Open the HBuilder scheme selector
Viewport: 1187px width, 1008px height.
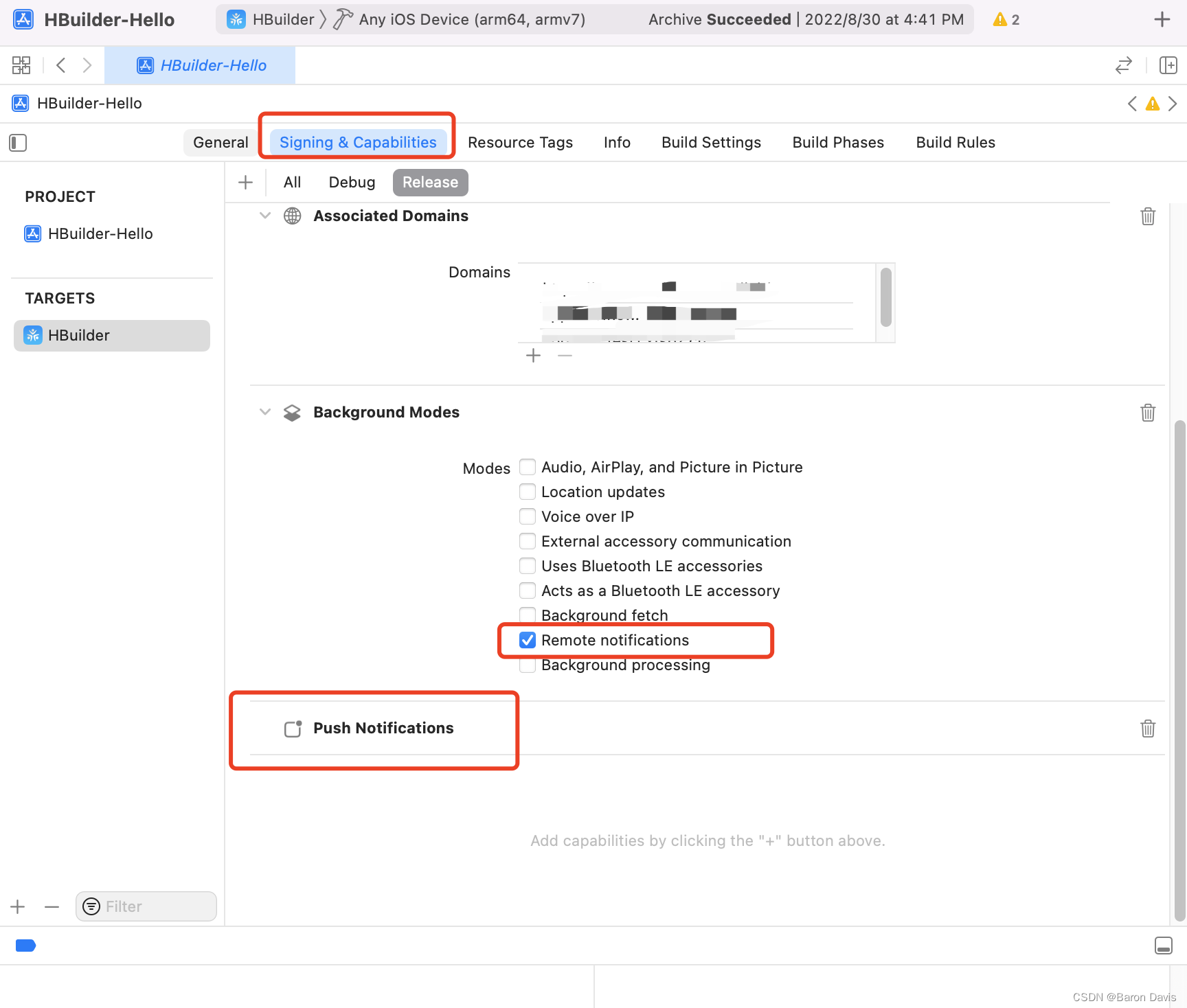[x=271, y=19]
